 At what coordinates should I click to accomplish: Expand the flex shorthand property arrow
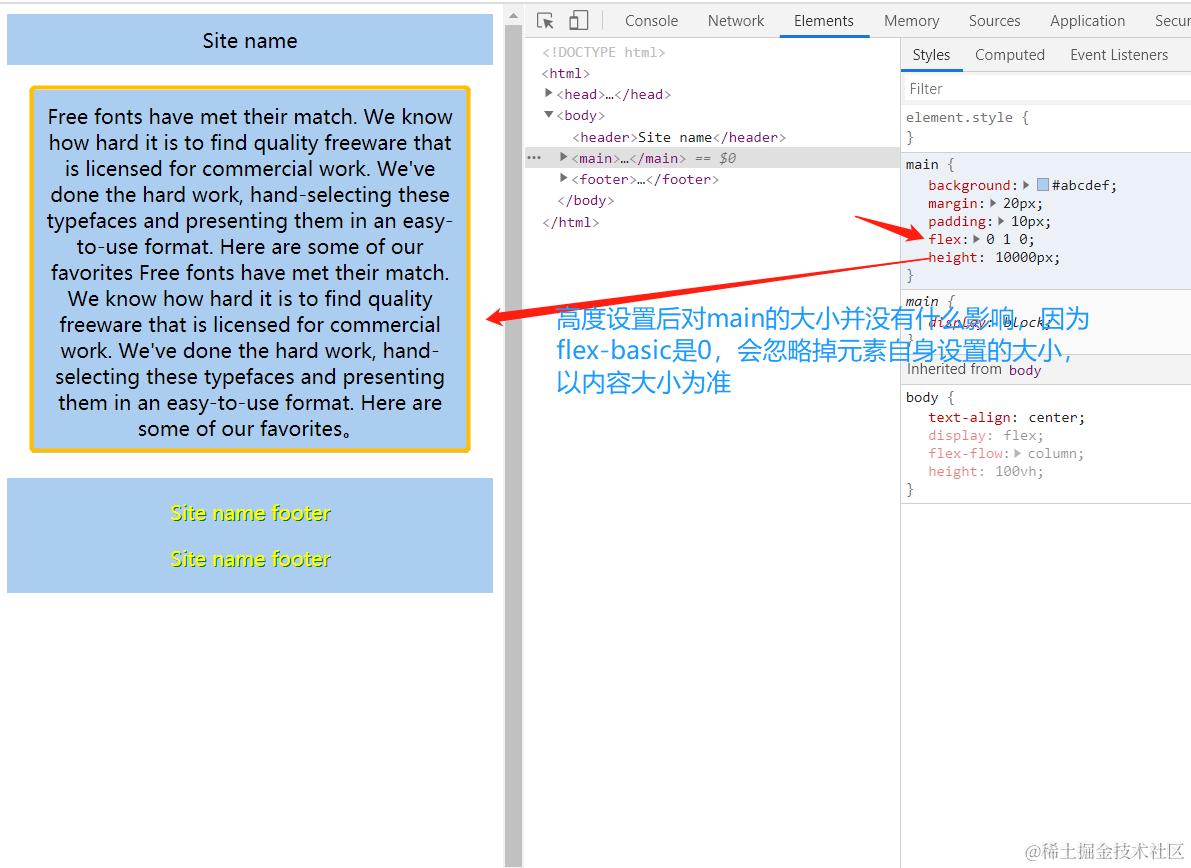pos(976,239)
